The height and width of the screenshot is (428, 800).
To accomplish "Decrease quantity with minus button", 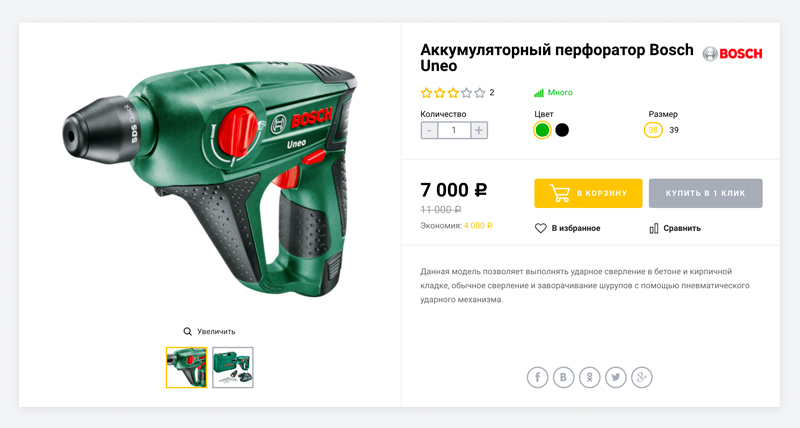I will (429, 131).
